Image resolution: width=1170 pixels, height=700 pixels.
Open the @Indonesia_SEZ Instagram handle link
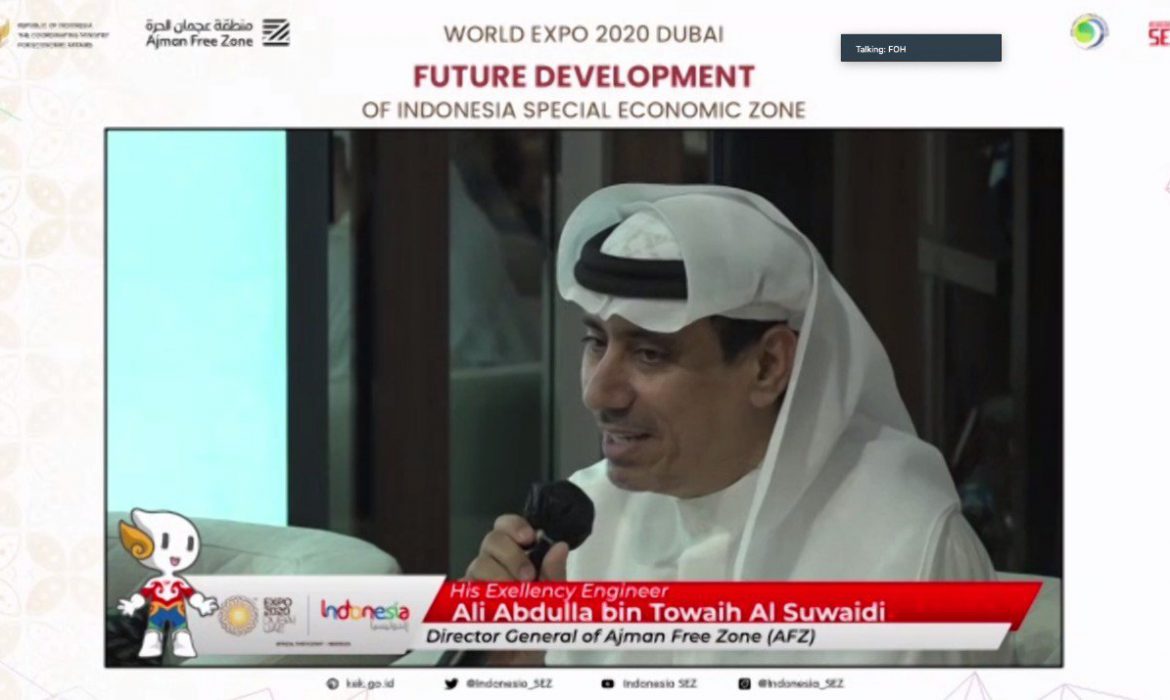click(x=800, y=684)
